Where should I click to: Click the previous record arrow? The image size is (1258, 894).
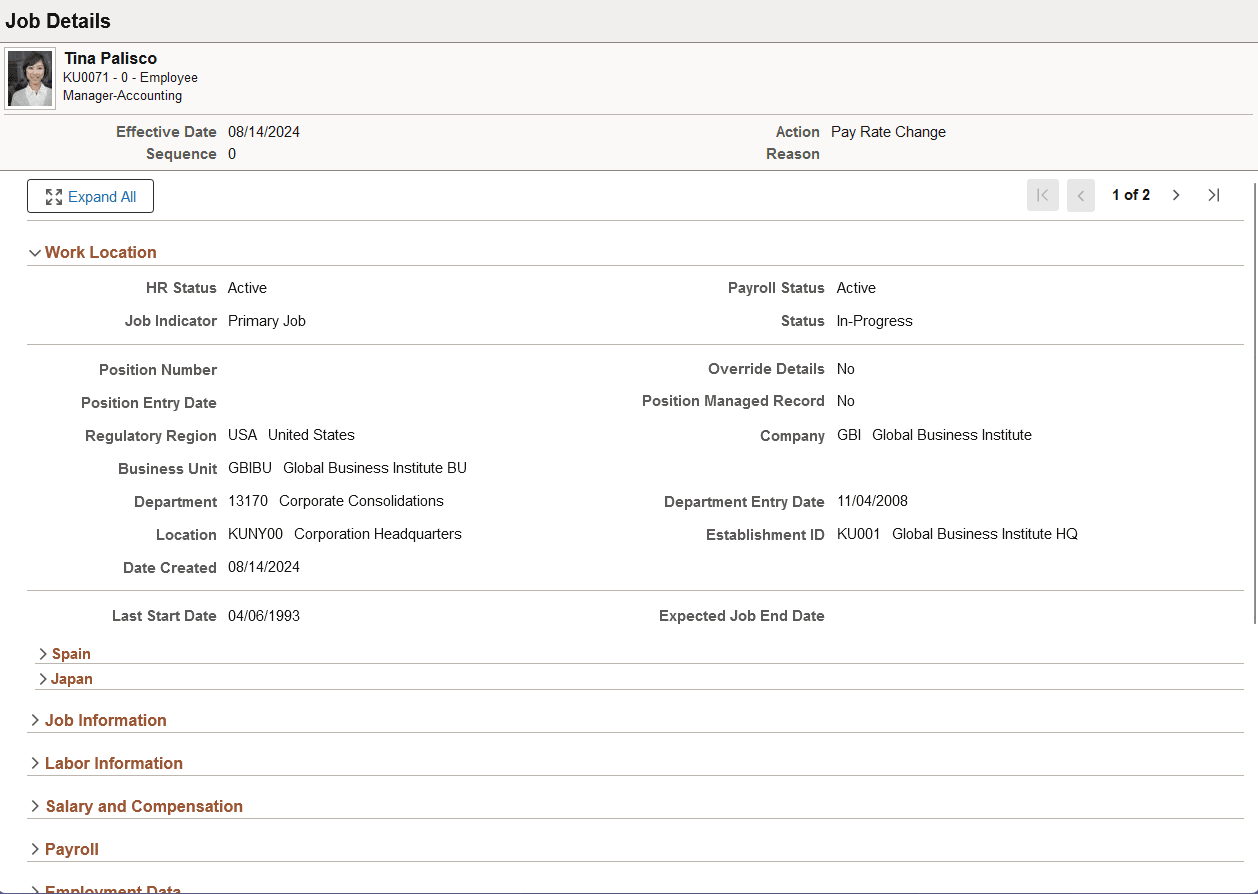coord(1080,195)
